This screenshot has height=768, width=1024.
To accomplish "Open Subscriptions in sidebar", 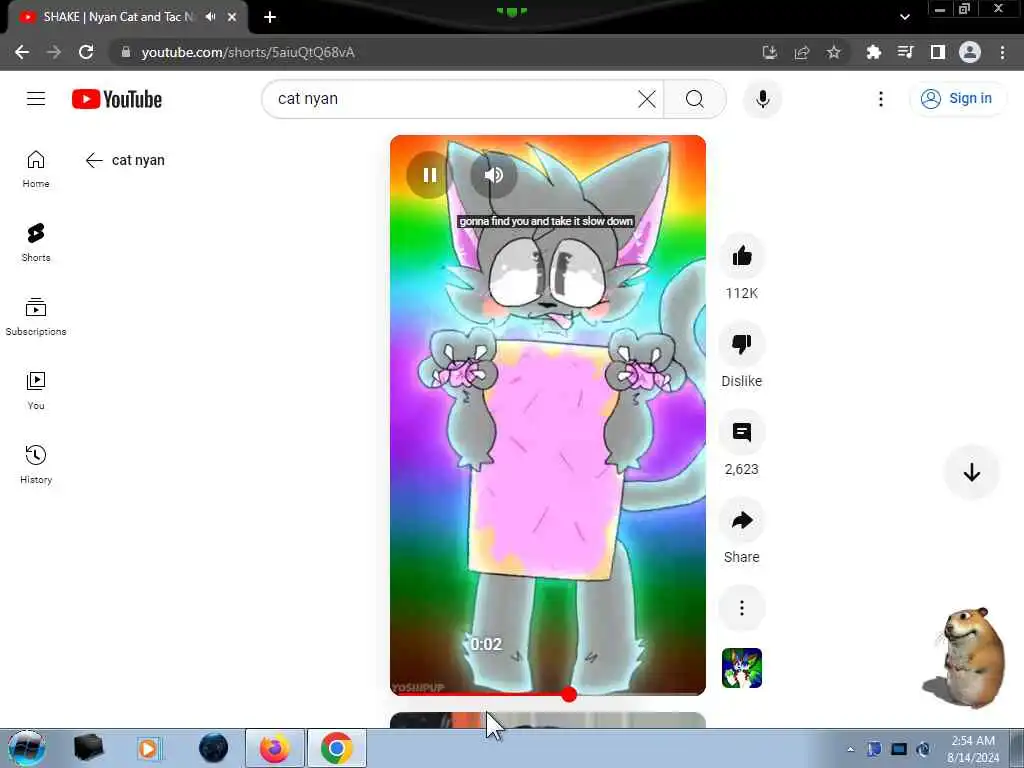I will 36,316.
